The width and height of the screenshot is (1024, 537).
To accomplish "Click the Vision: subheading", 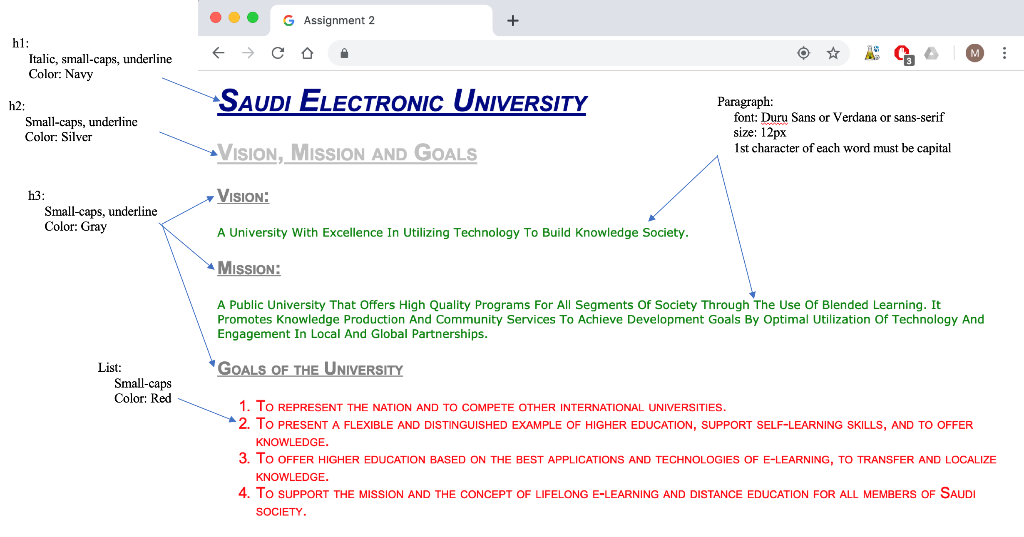I will point(243,196).
